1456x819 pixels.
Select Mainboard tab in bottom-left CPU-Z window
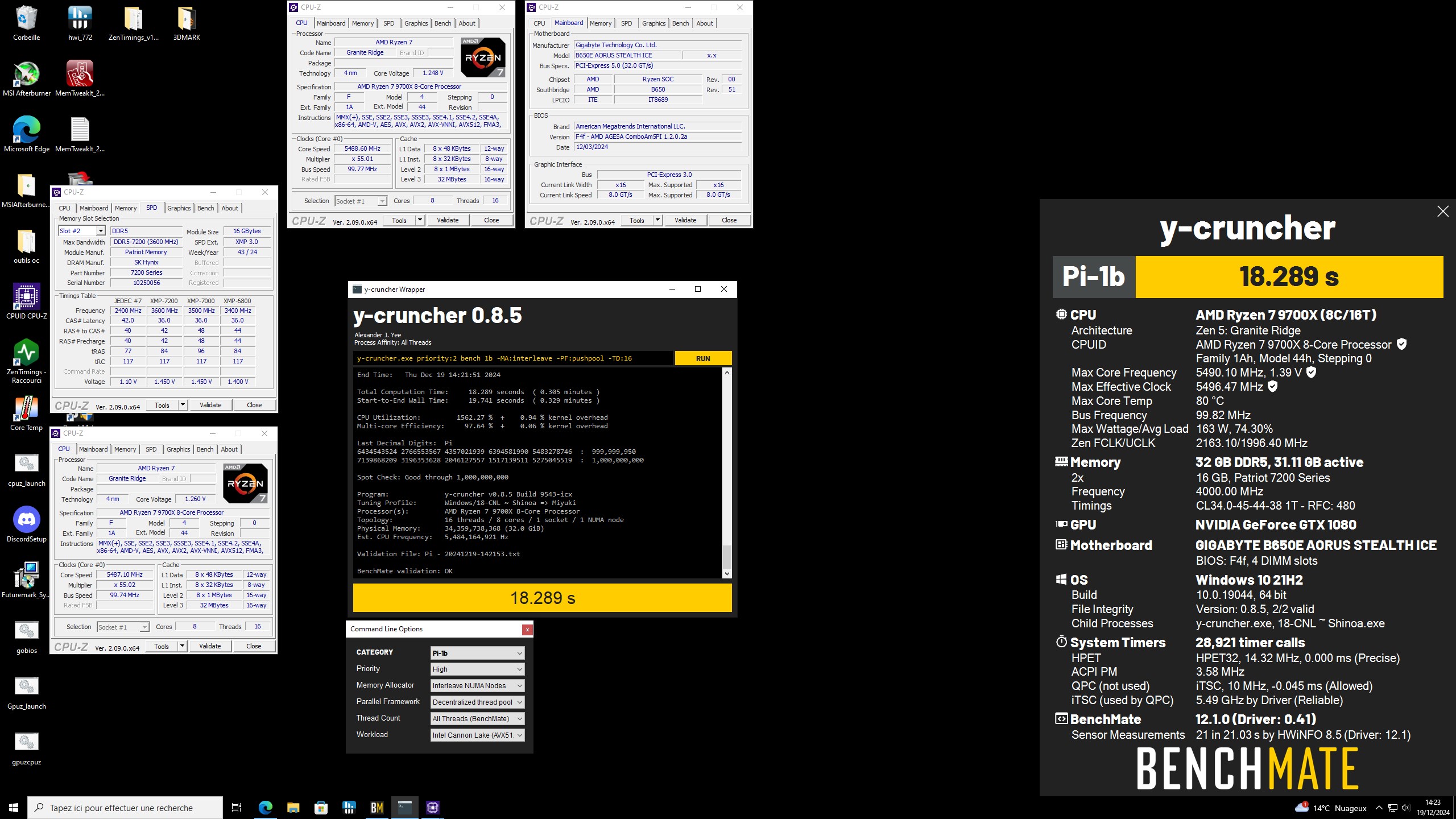pos(93,449)
